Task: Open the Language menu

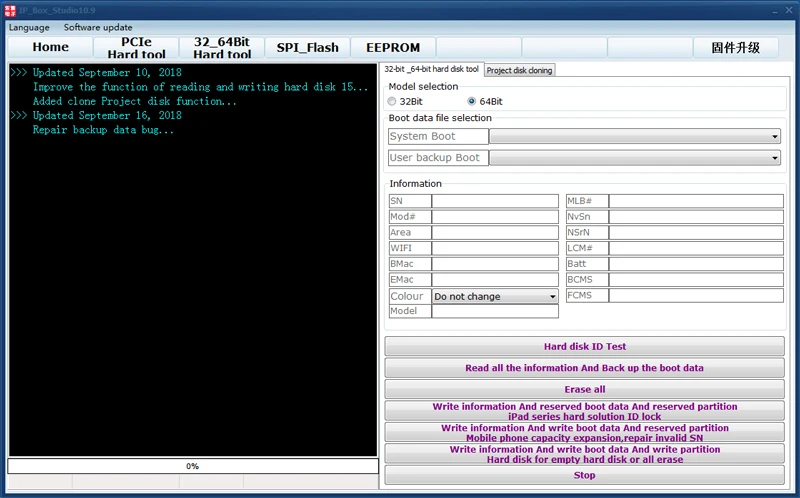Action: click(29, 28)
